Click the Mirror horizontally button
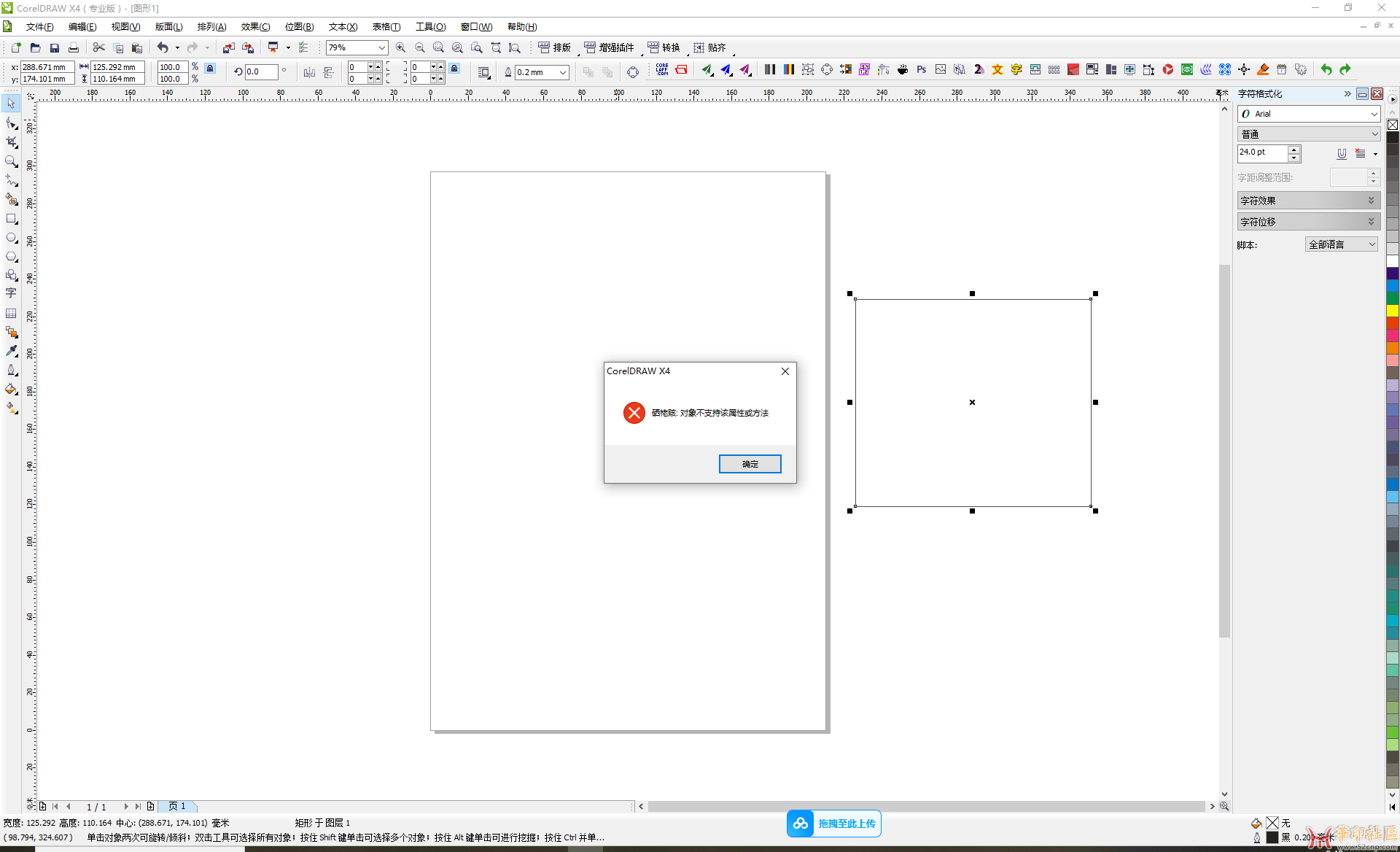Image resolution: width=1400 pixels, height=852 pixels. 309,71
